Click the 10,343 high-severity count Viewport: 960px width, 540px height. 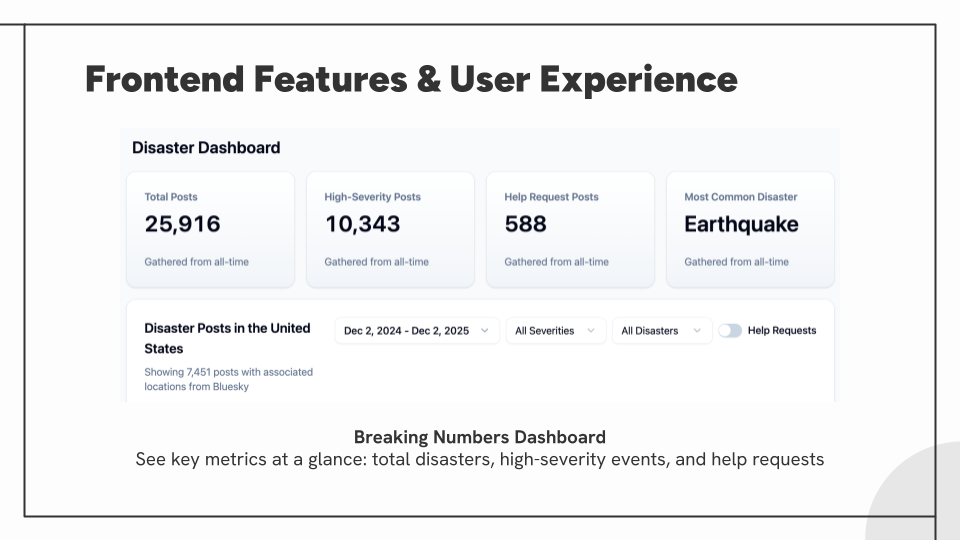click(x=362, y=224)
